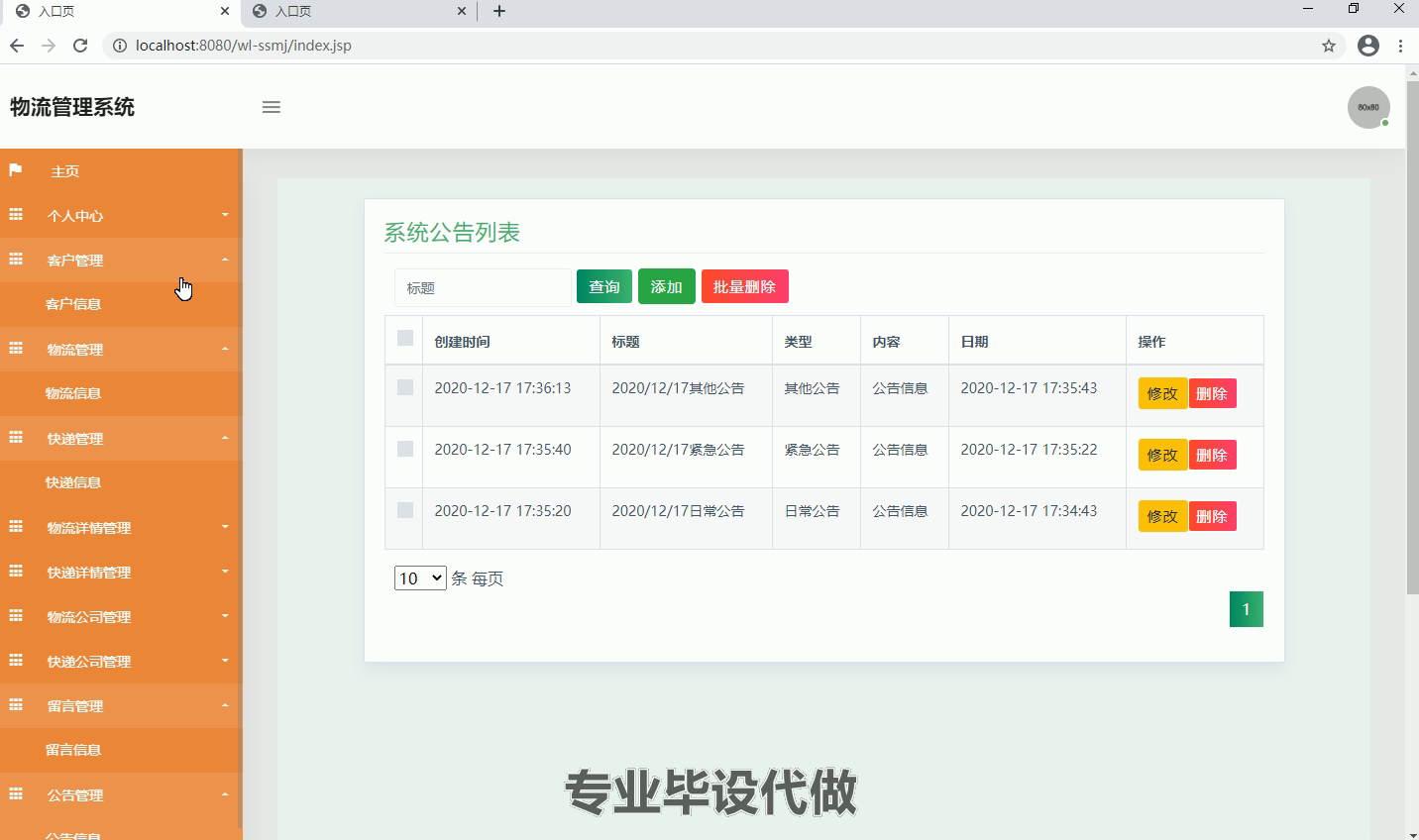The width and height of the screenshot is (1419, 840).
Task: Expand the 快递公司管理 menu arrow
Action: (x=225, y=661)
